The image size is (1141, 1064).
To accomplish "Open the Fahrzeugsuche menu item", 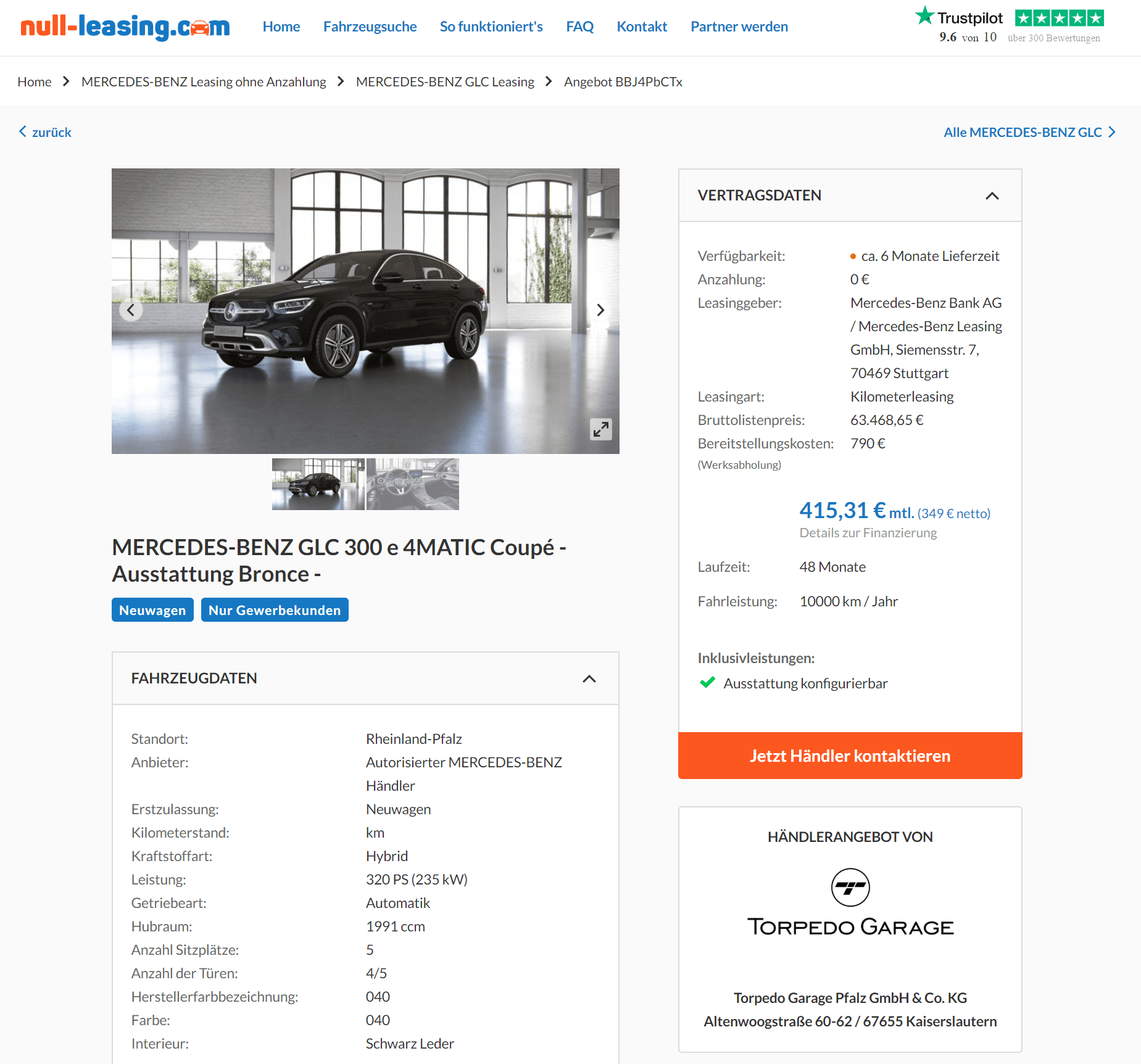I will (370, 27).
